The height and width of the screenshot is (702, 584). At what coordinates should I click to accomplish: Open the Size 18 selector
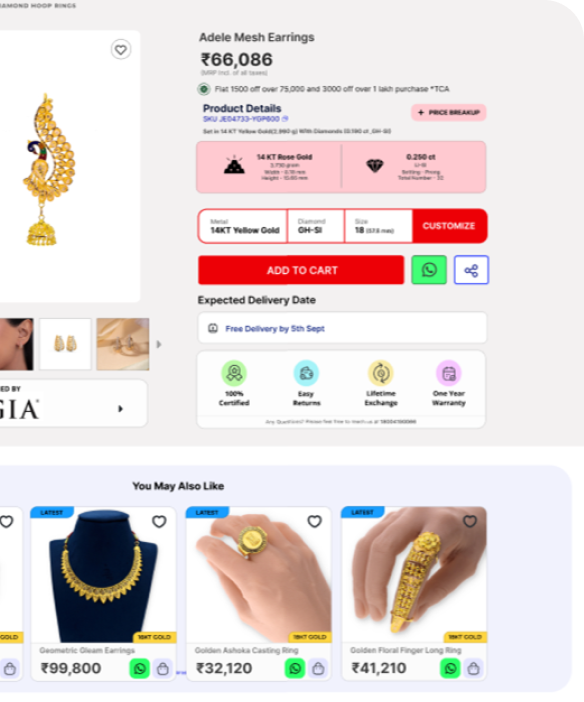pos(378,226)
